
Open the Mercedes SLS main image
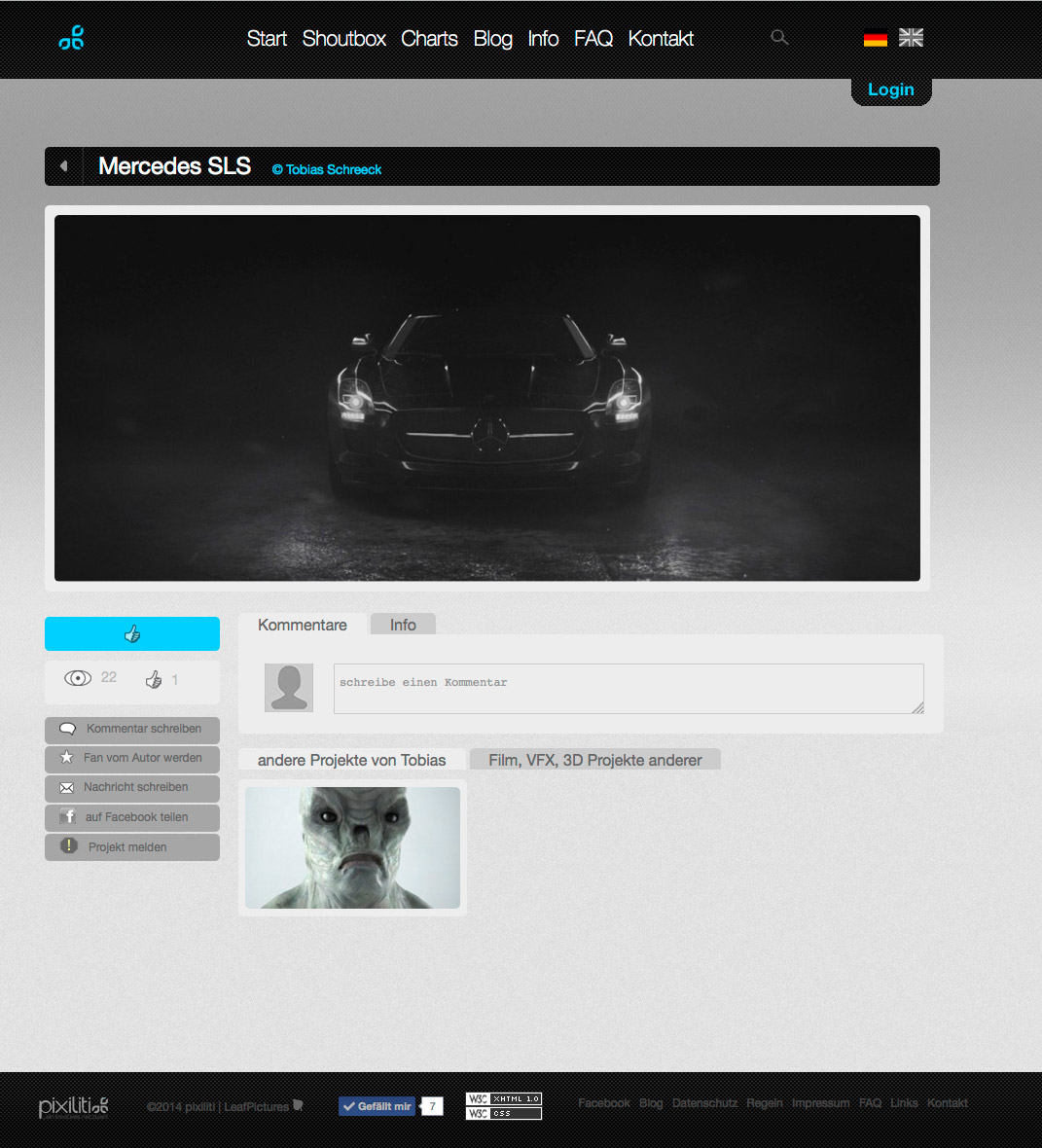(487, 398)
